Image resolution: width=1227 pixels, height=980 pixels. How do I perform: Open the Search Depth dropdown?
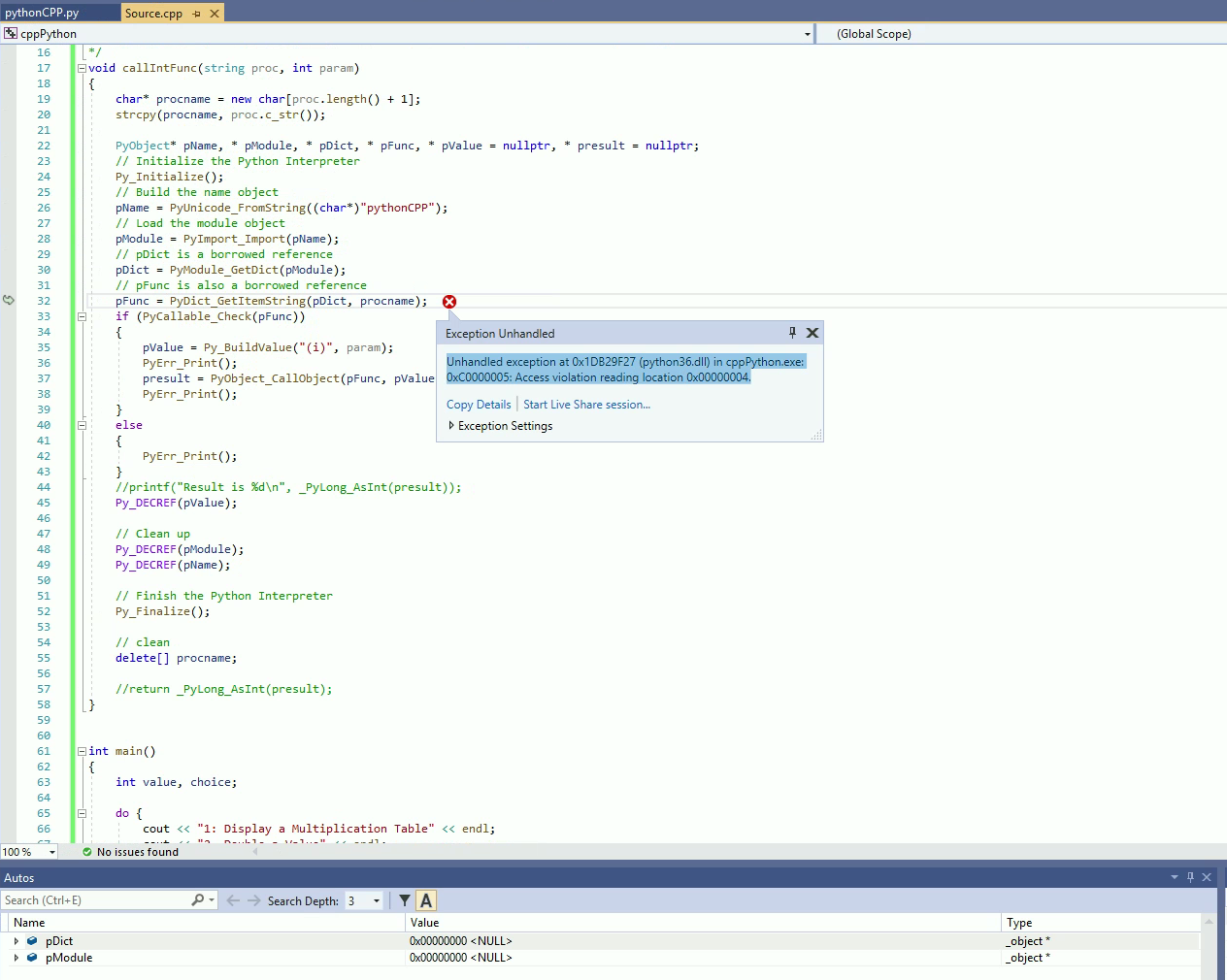coord(377,900)
